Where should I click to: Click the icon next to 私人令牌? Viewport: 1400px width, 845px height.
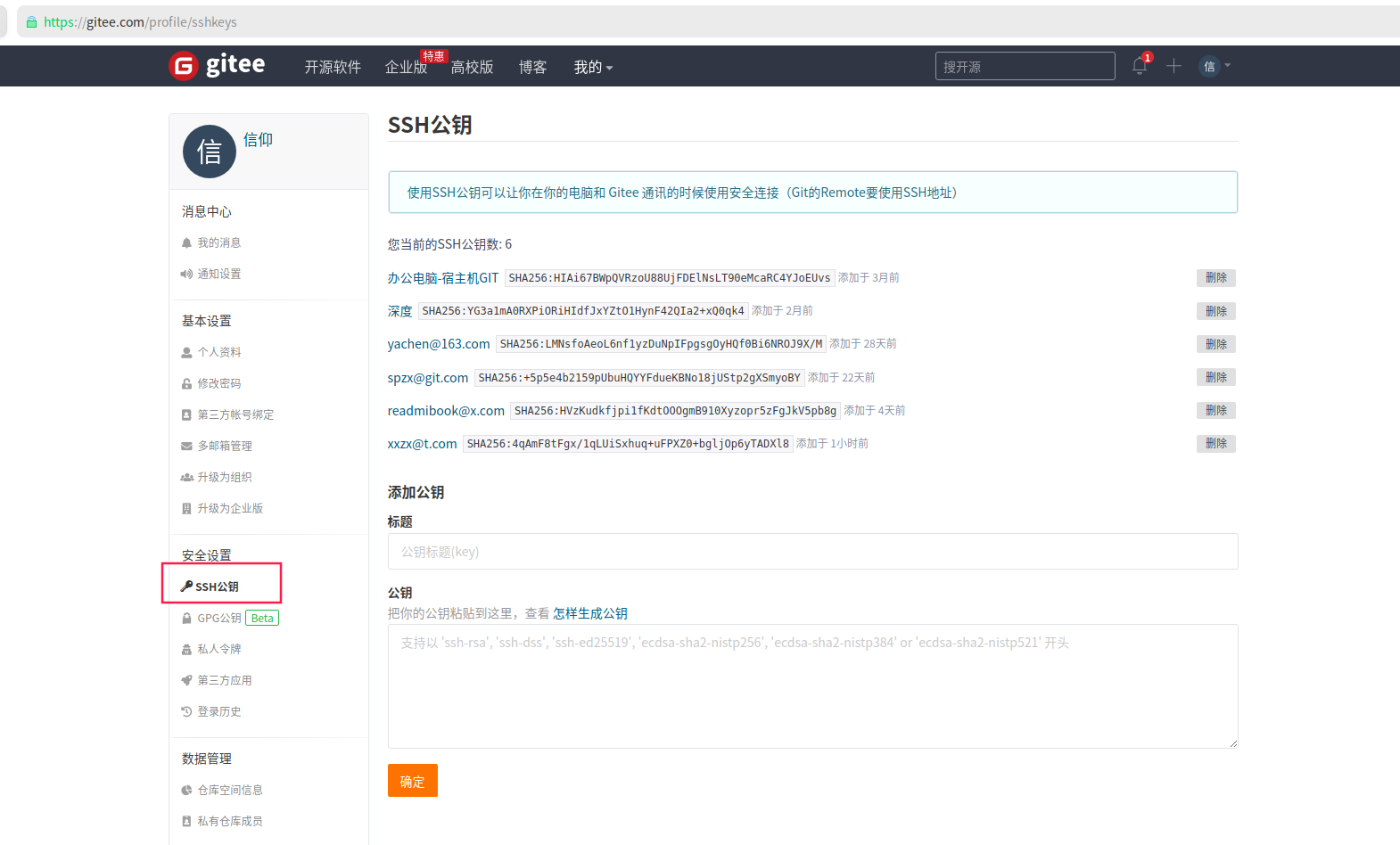pyautogui.click(x=186, y=649)
